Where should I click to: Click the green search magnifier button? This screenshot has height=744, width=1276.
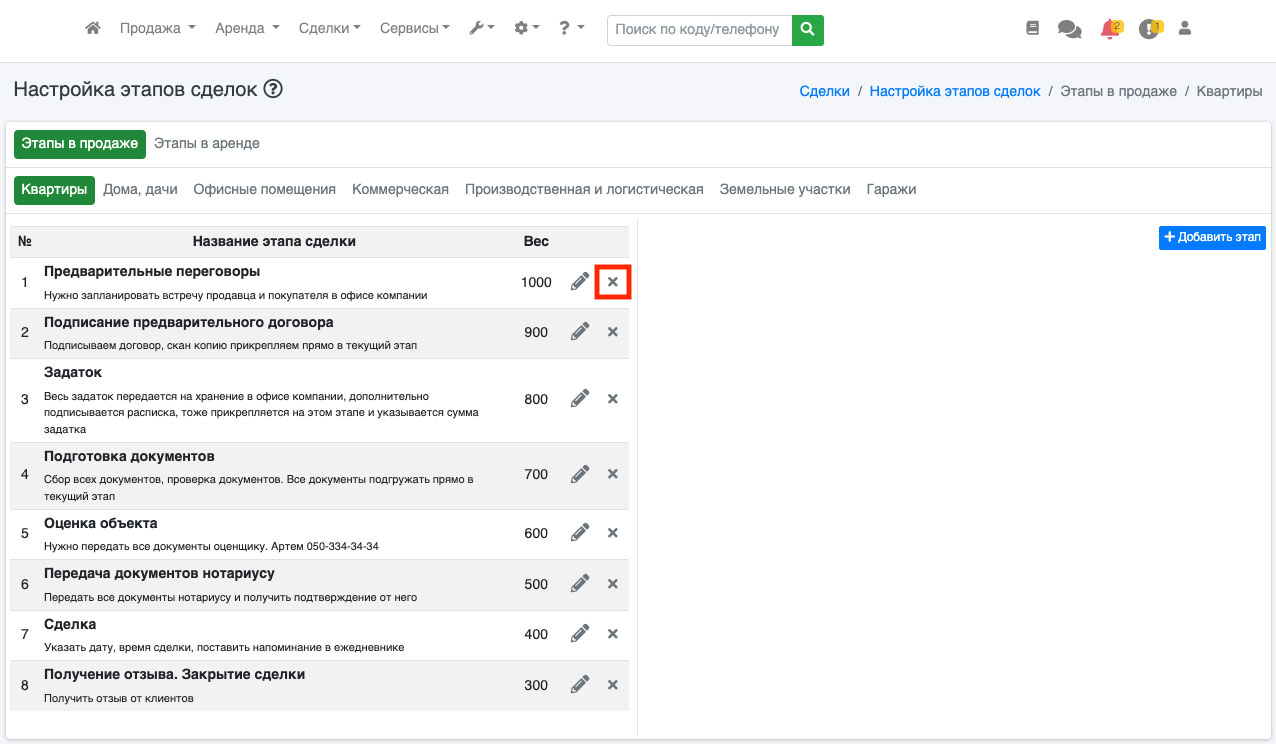click(x=807, y=30)
